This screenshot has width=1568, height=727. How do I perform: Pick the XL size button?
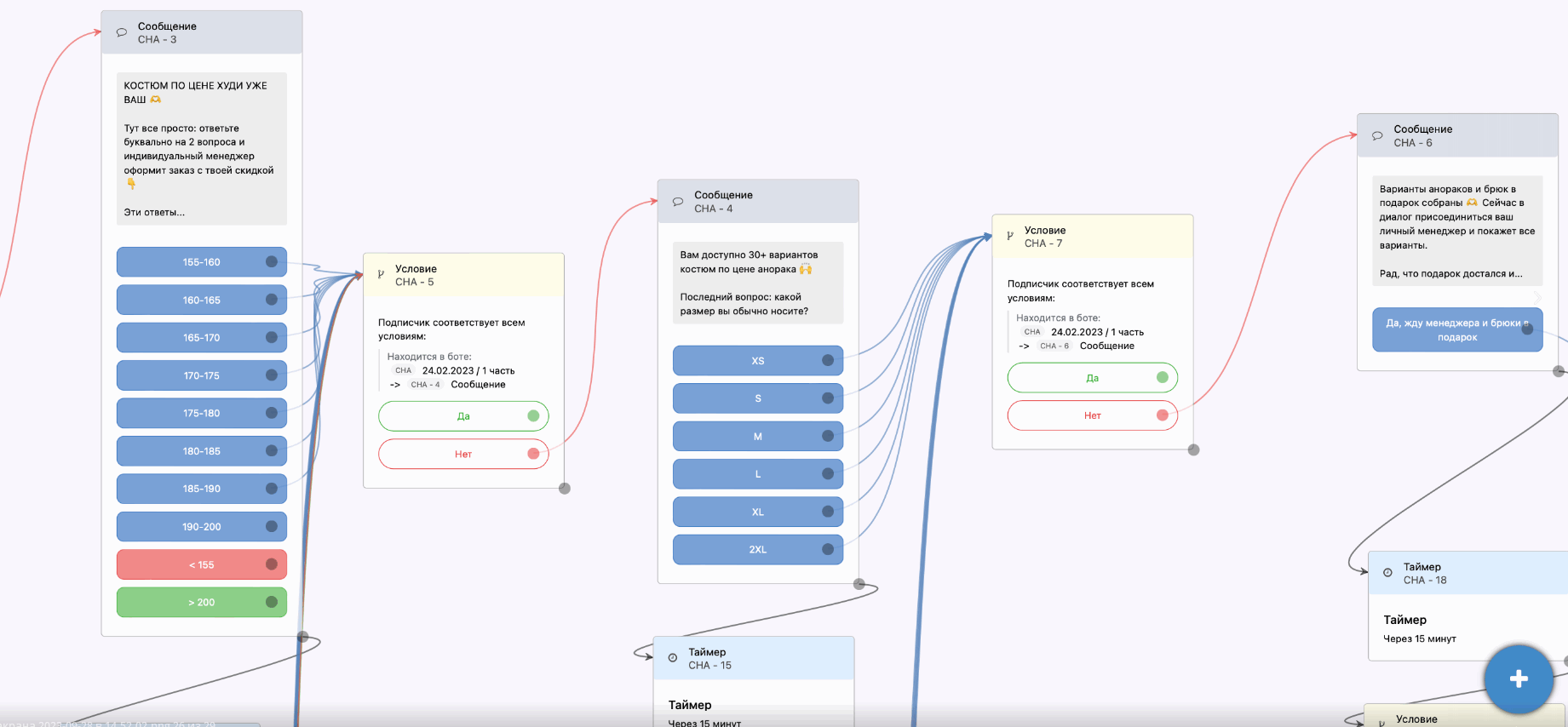(758, 512)
